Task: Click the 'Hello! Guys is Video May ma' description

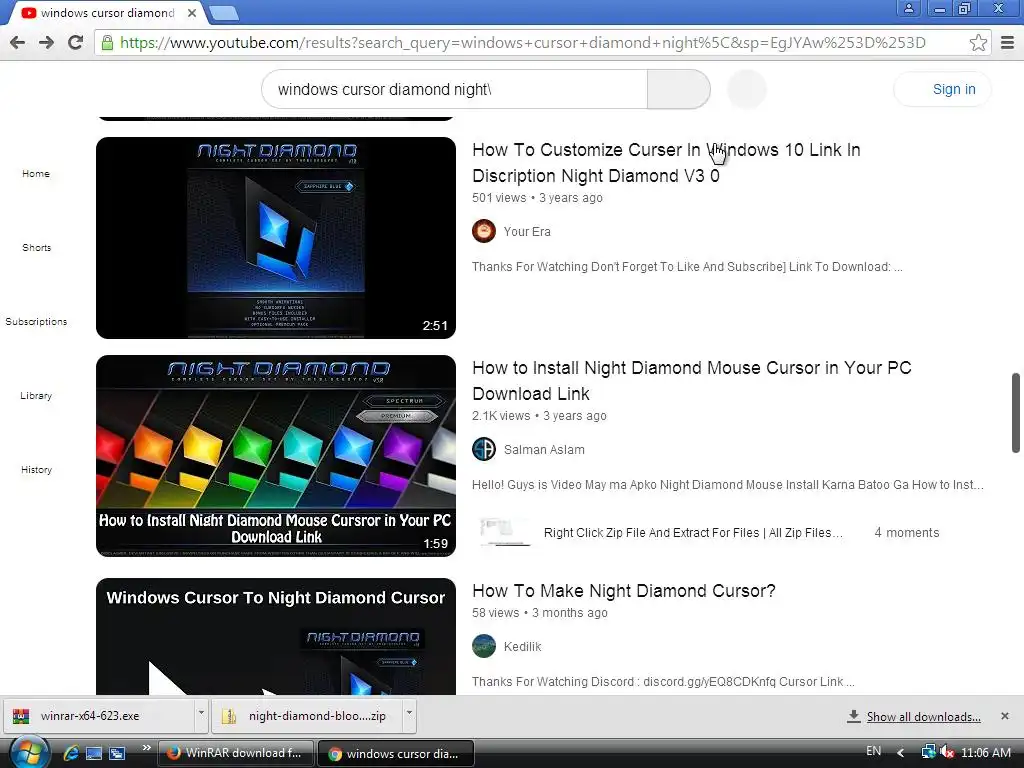Action: pos(728,485)
